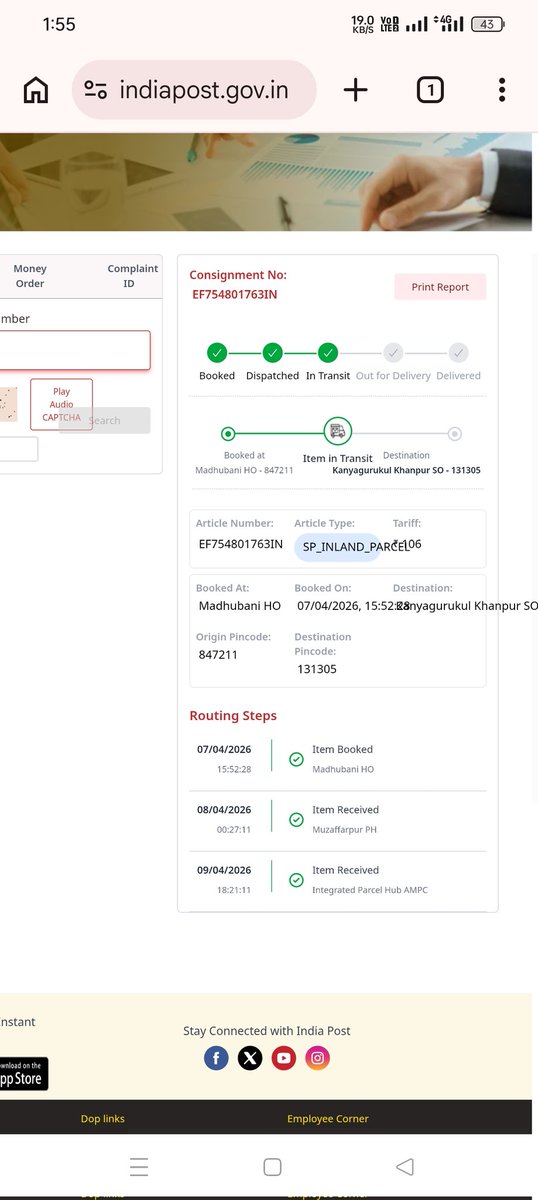Open a new tab with plus icon
The height and width of the screenshot is (1200, 538).
pos(355,90)
